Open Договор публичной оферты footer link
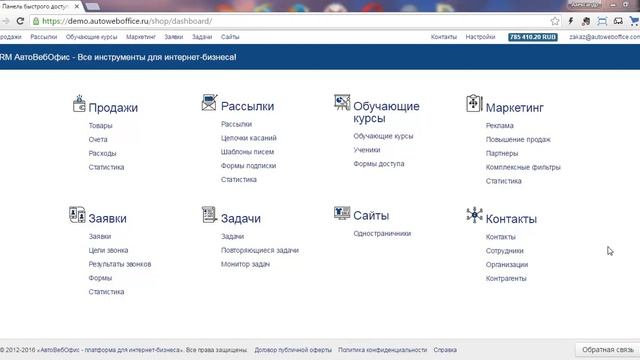 click(x=293, y=350)
